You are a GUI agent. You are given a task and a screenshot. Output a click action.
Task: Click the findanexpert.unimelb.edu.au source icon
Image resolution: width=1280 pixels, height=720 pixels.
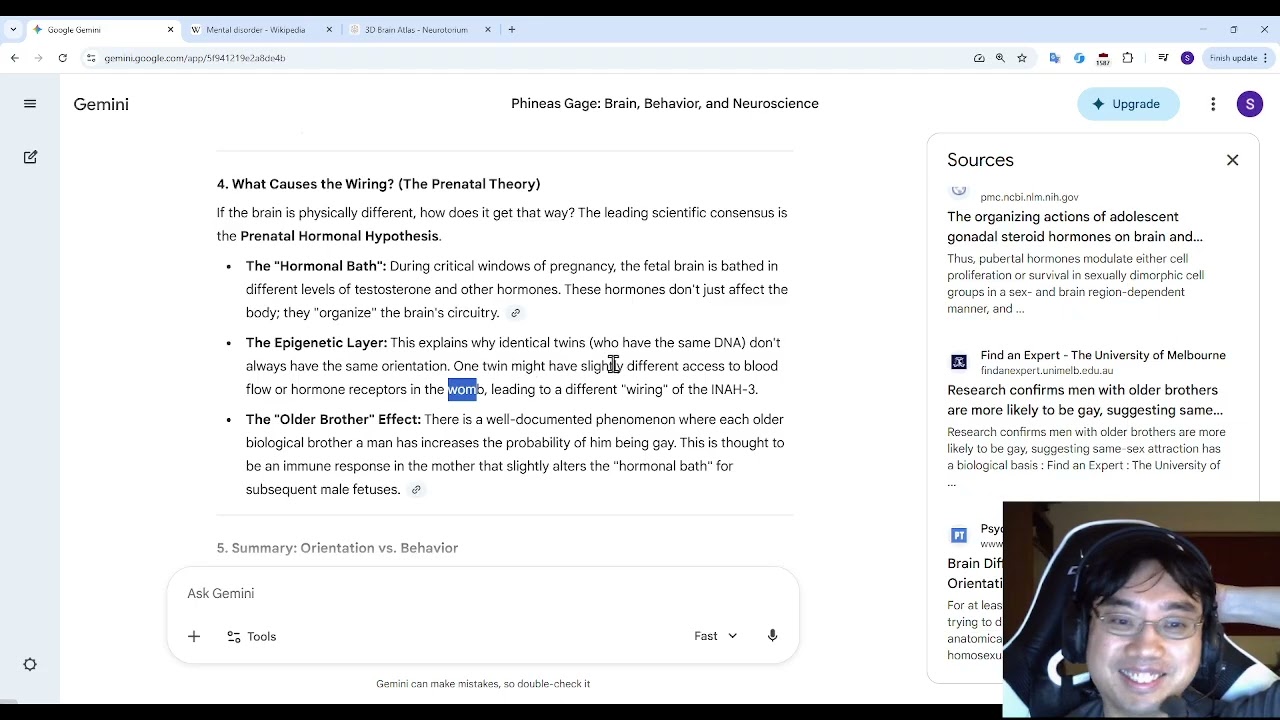pyautogui.click(x=959, y=362)
